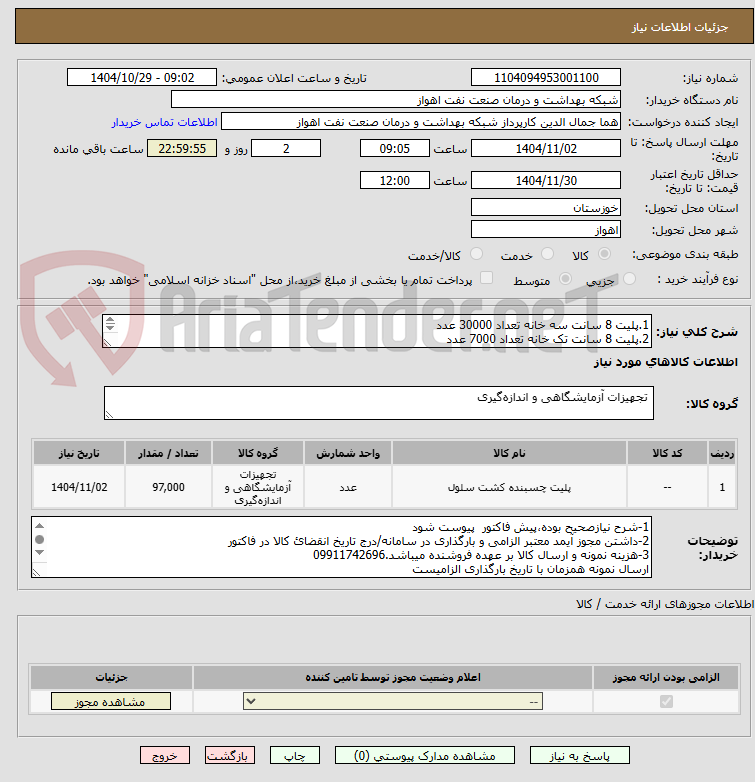Image resolution: width=755 pixels, height=782 pixels.
Task: Select the خدمت radio button
Action: pos(548,254)
